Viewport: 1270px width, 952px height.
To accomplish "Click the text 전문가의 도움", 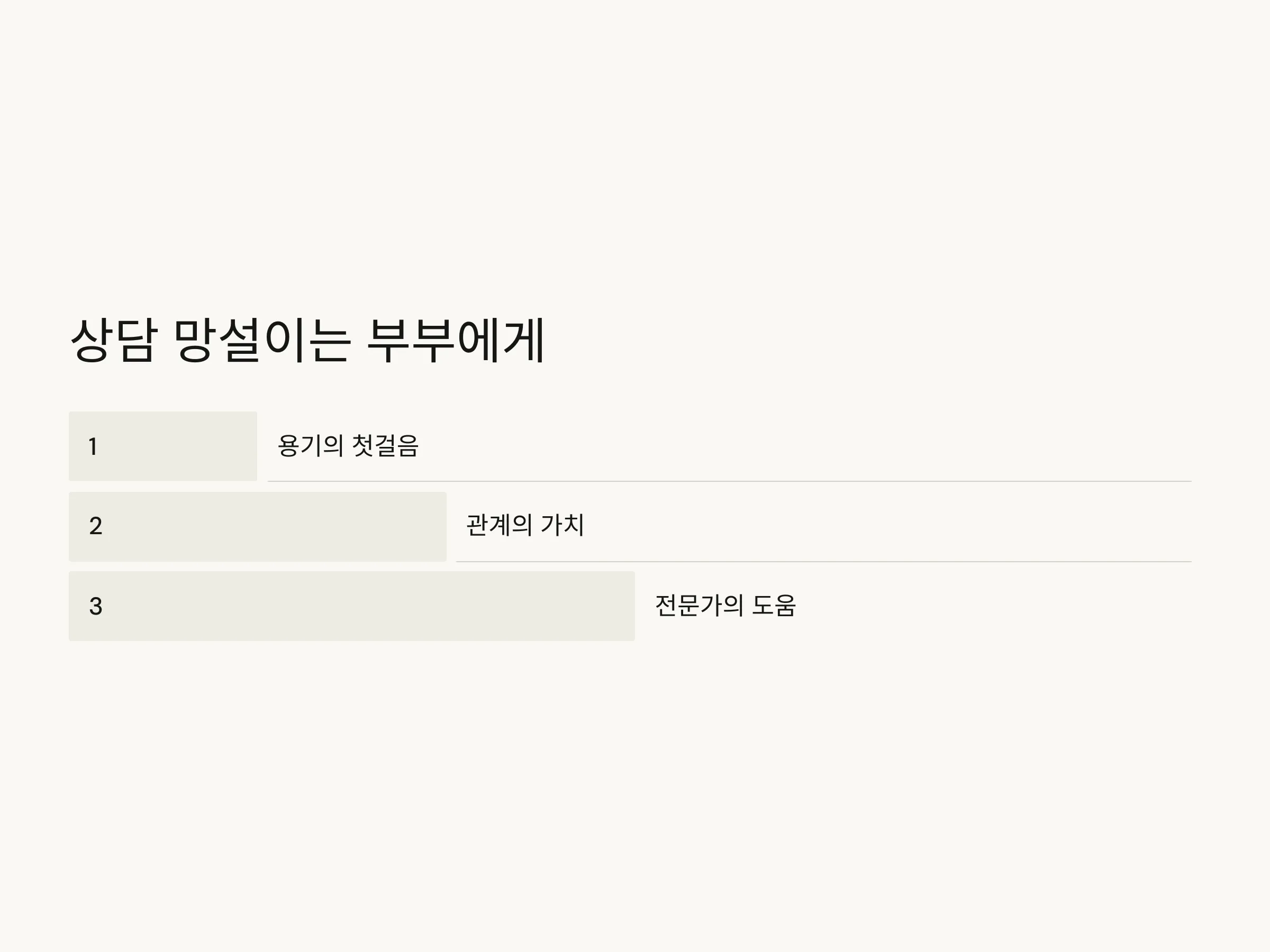I will pyautogui.click(x=725, y=606).
